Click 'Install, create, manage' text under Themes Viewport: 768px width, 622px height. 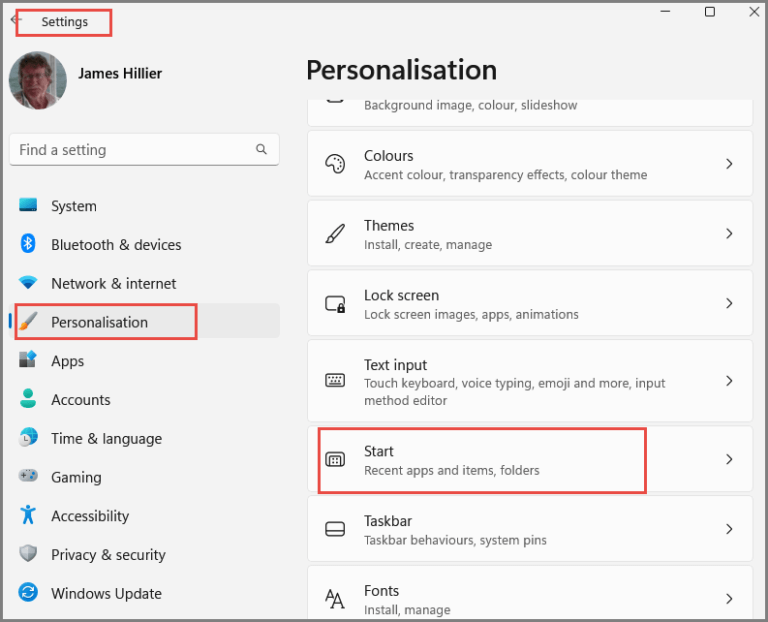[x=428, y=244]
